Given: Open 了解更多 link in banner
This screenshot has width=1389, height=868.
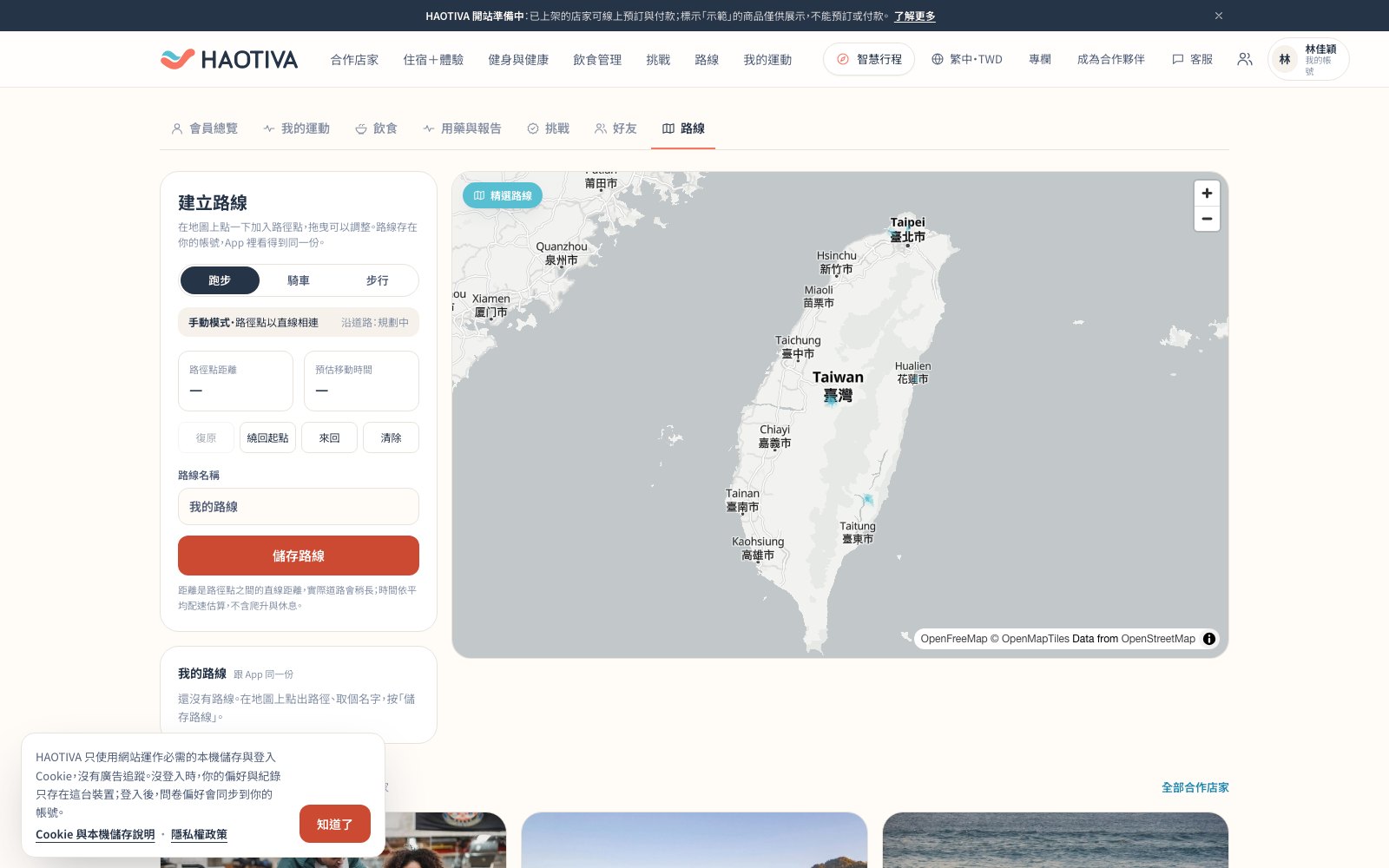Looking at the screenshot, I should [x=915, y=16].
